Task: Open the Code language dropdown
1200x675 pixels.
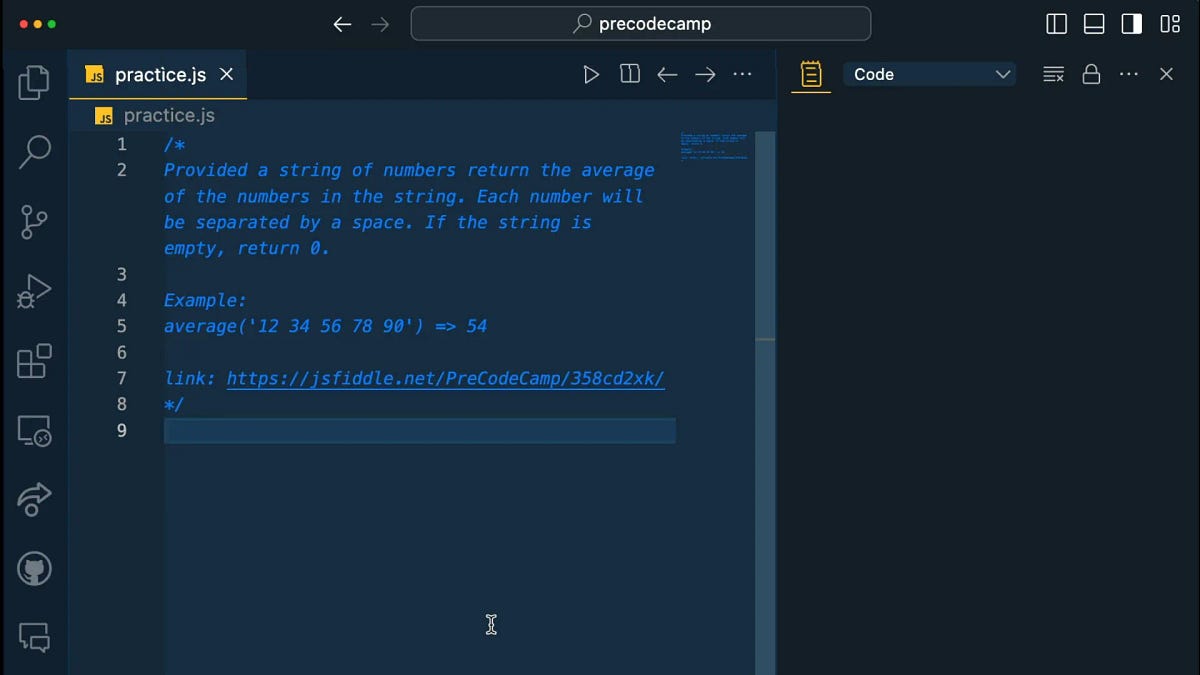Action: tap(928, 73)
